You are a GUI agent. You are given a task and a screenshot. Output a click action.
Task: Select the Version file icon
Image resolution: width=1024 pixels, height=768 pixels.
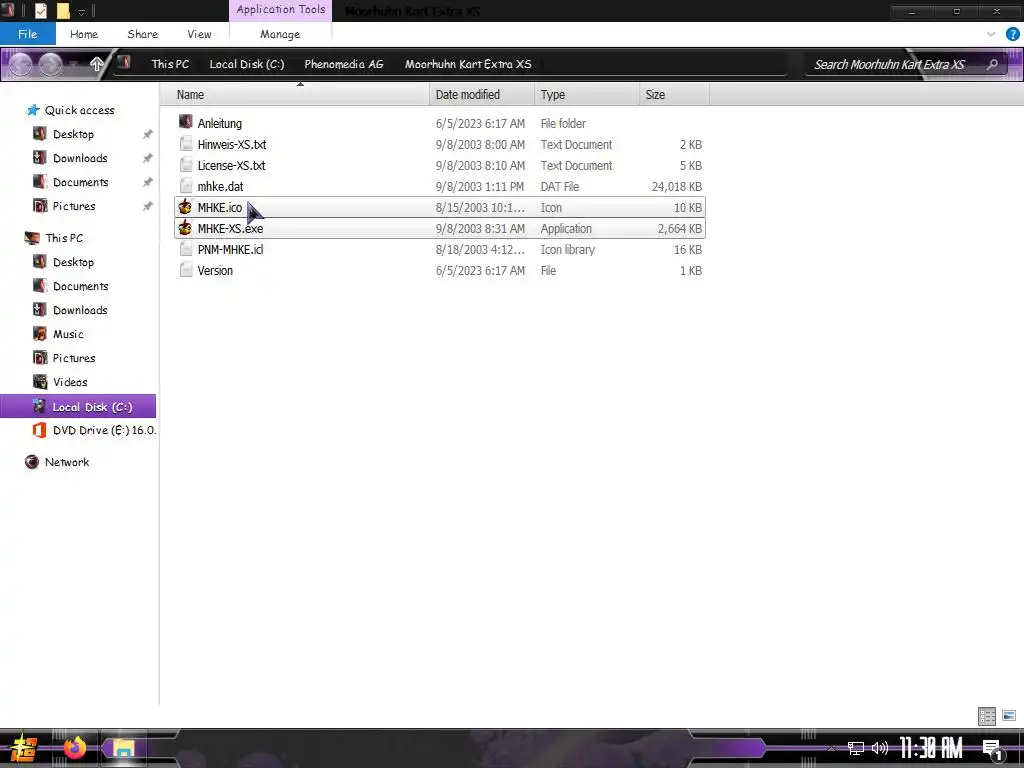coord(186,270)
